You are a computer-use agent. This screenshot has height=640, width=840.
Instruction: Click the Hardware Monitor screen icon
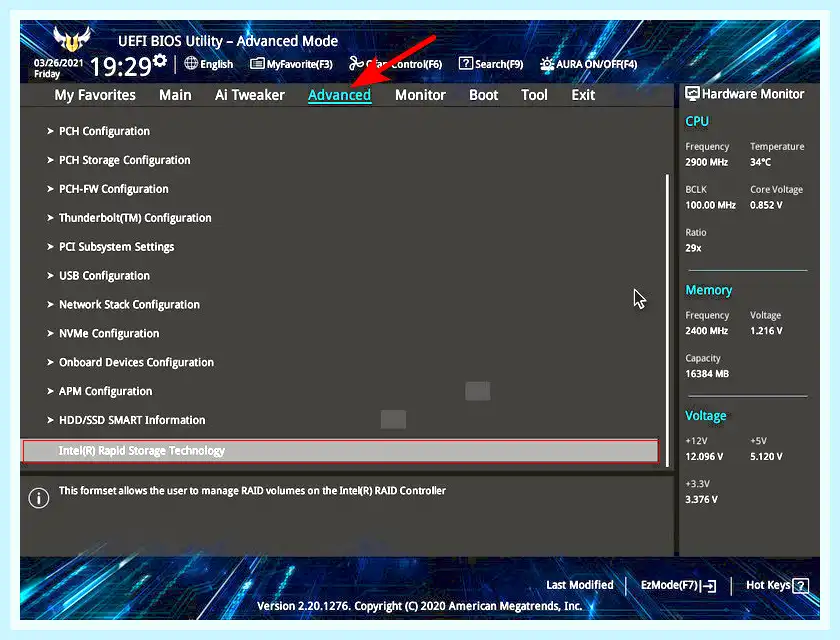[x=692, y=94]
